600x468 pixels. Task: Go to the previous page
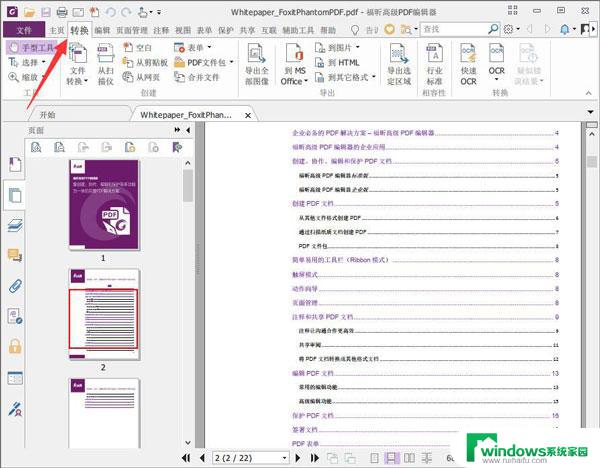pos(202,458)
